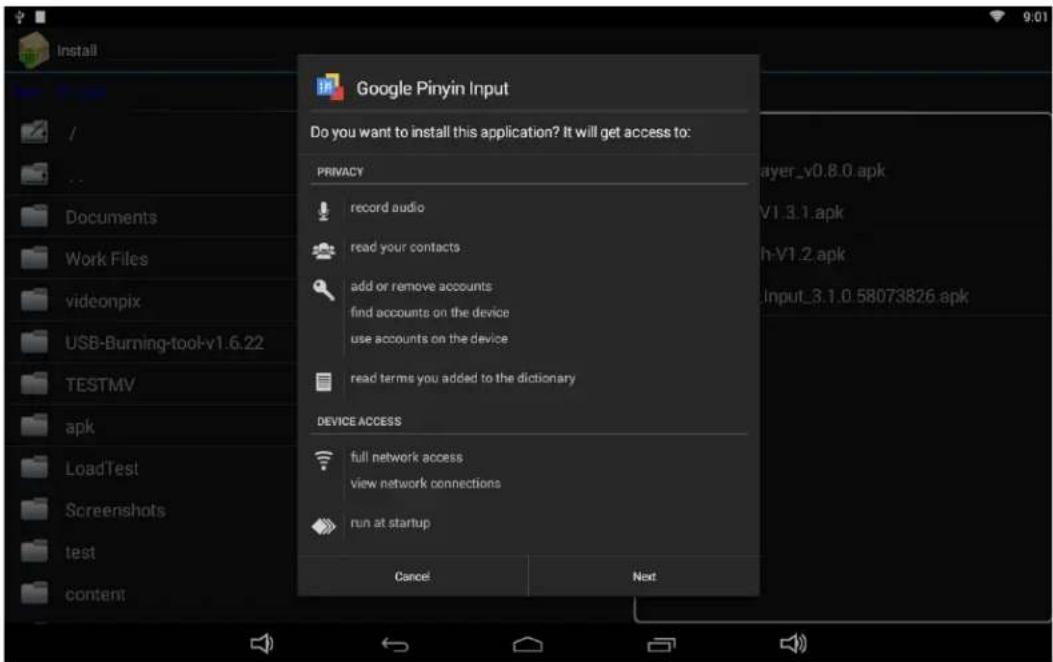Tap the read your contacts permission

point(405,247)
